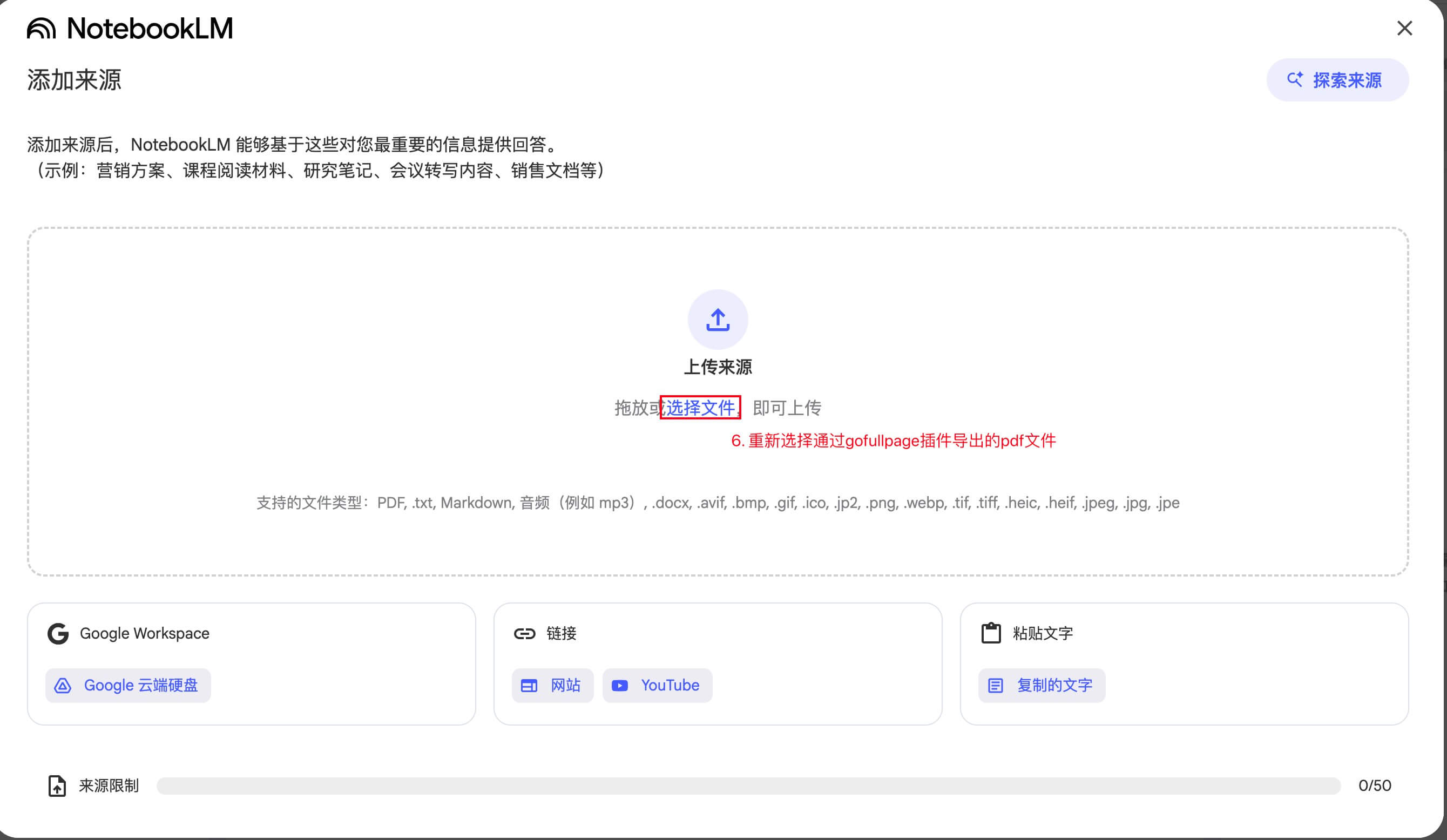
Task: Click the 来源限制 file icon
Action: [x=57, y=785]
